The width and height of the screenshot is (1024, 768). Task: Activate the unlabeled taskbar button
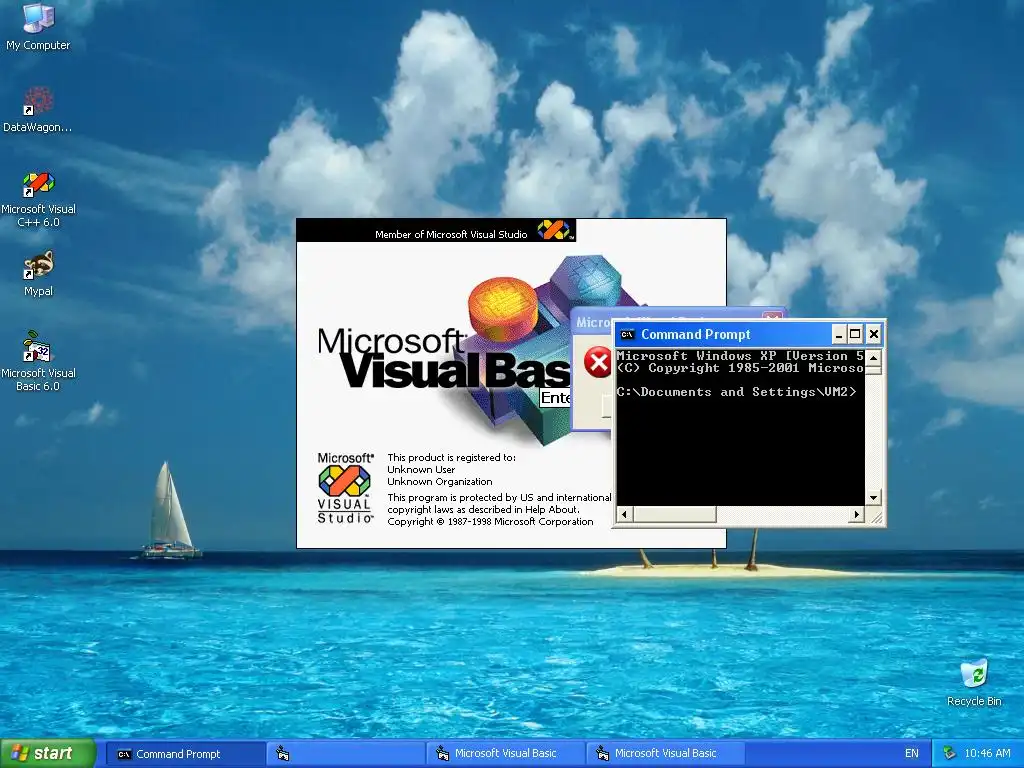(x=345, y=754)
